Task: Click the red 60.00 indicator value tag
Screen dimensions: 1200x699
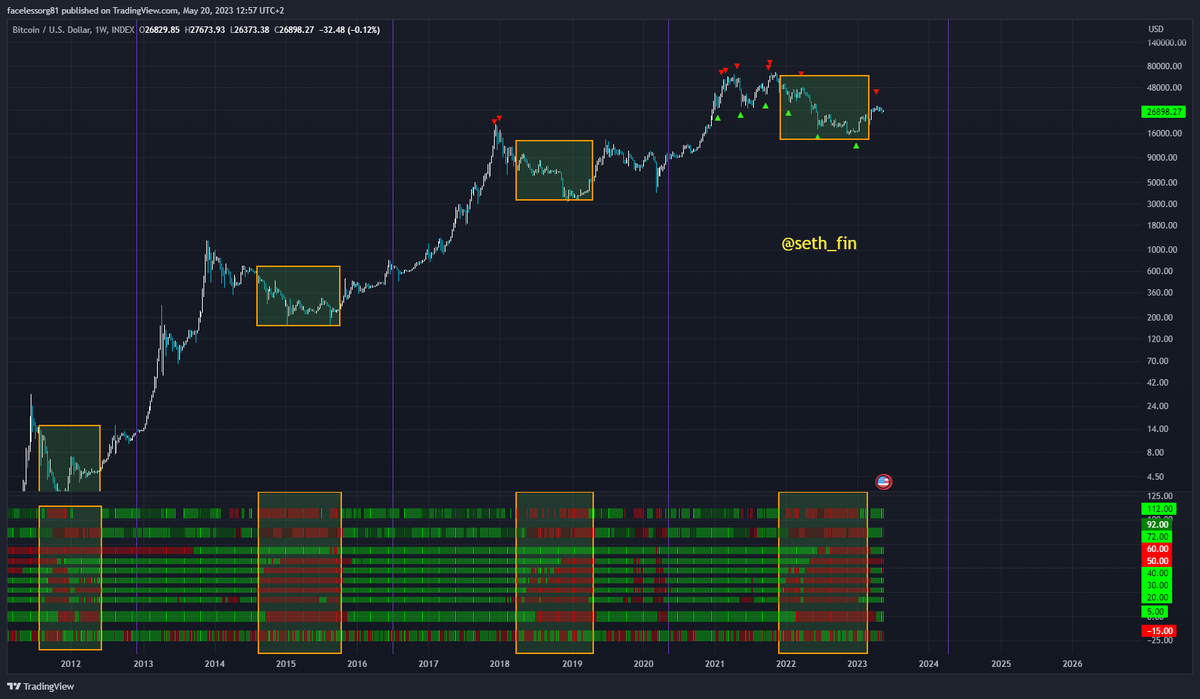Action: [x=1158, y=549]
